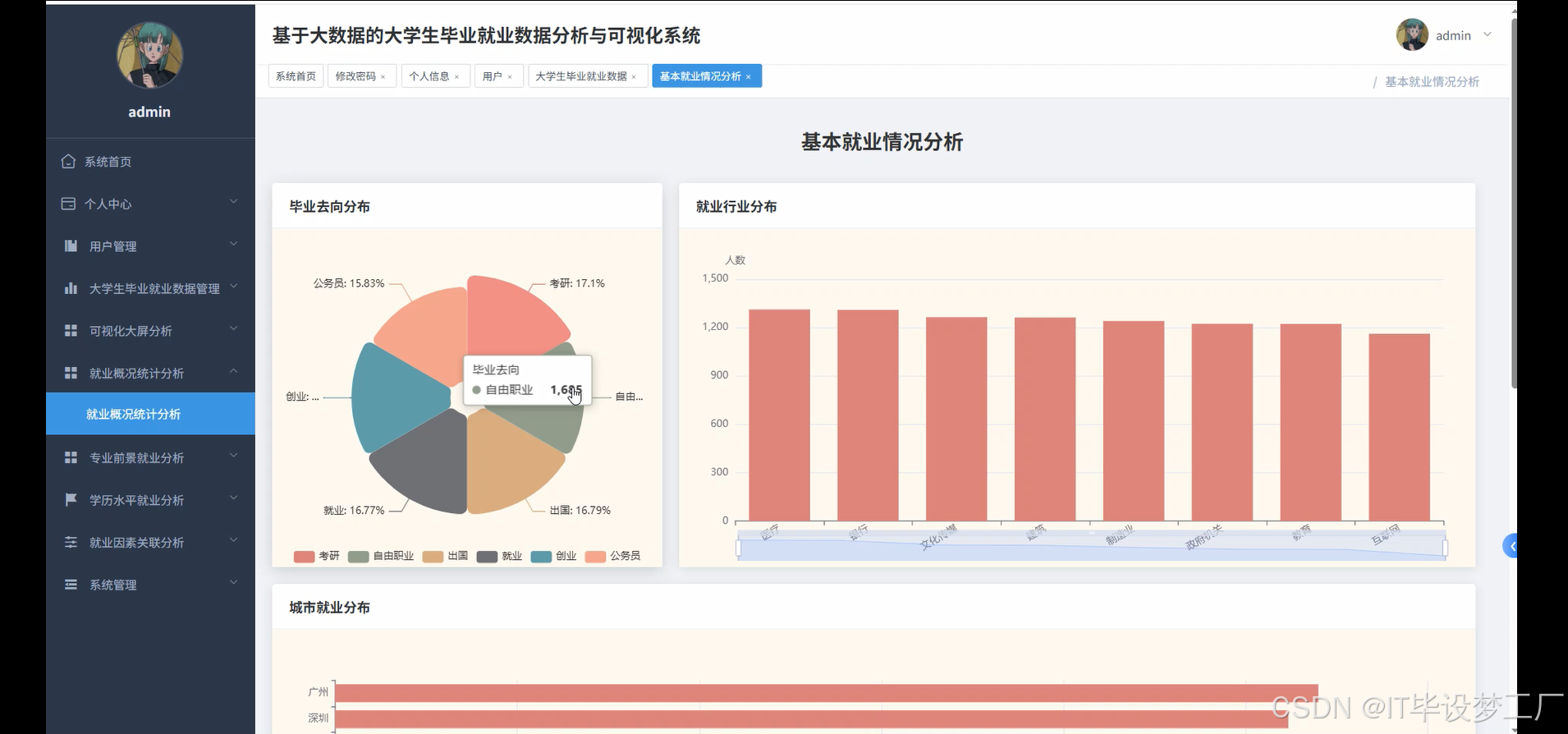Close the 基本就业情况分析 tab
1568x734 pixels.
pos(749,77)
